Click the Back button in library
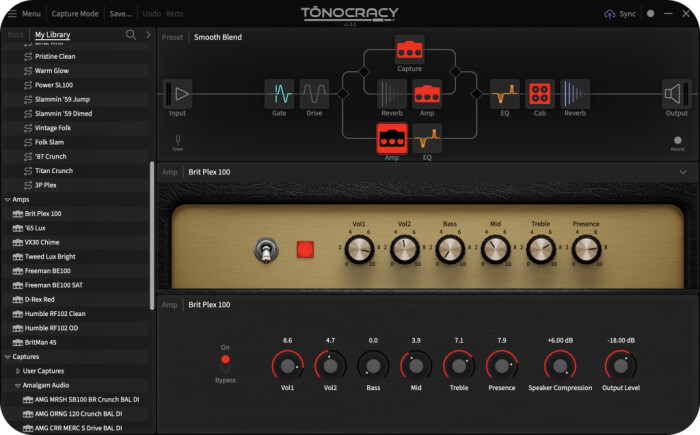Viewport: 700px width, 435px height. click(16, 35)
